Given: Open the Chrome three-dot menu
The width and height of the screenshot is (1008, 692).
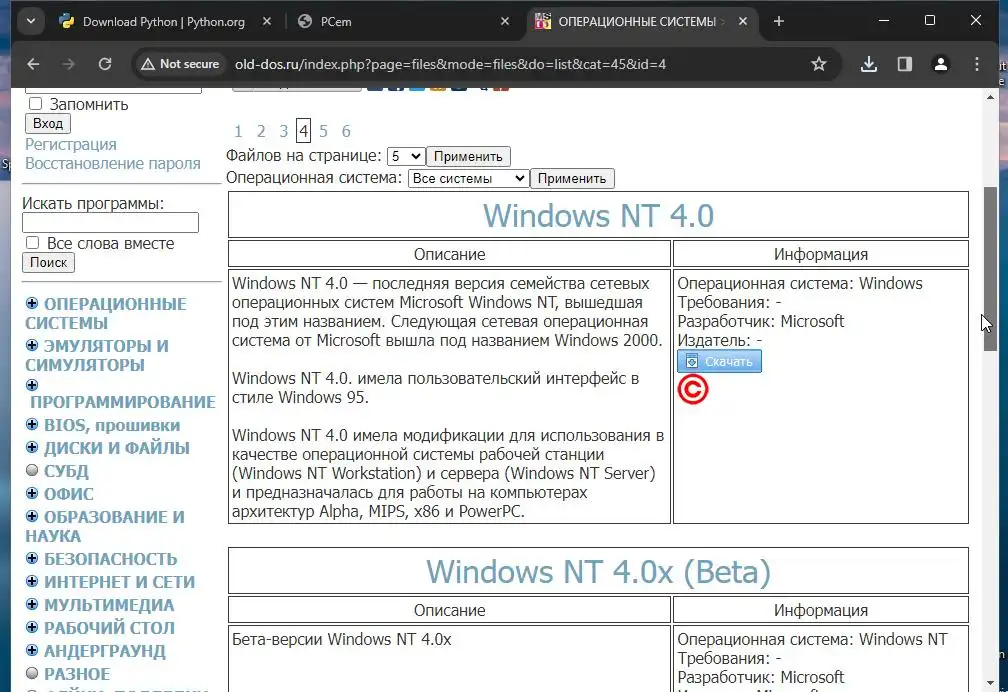Looking at the screenshot, I should pos(976,64).
